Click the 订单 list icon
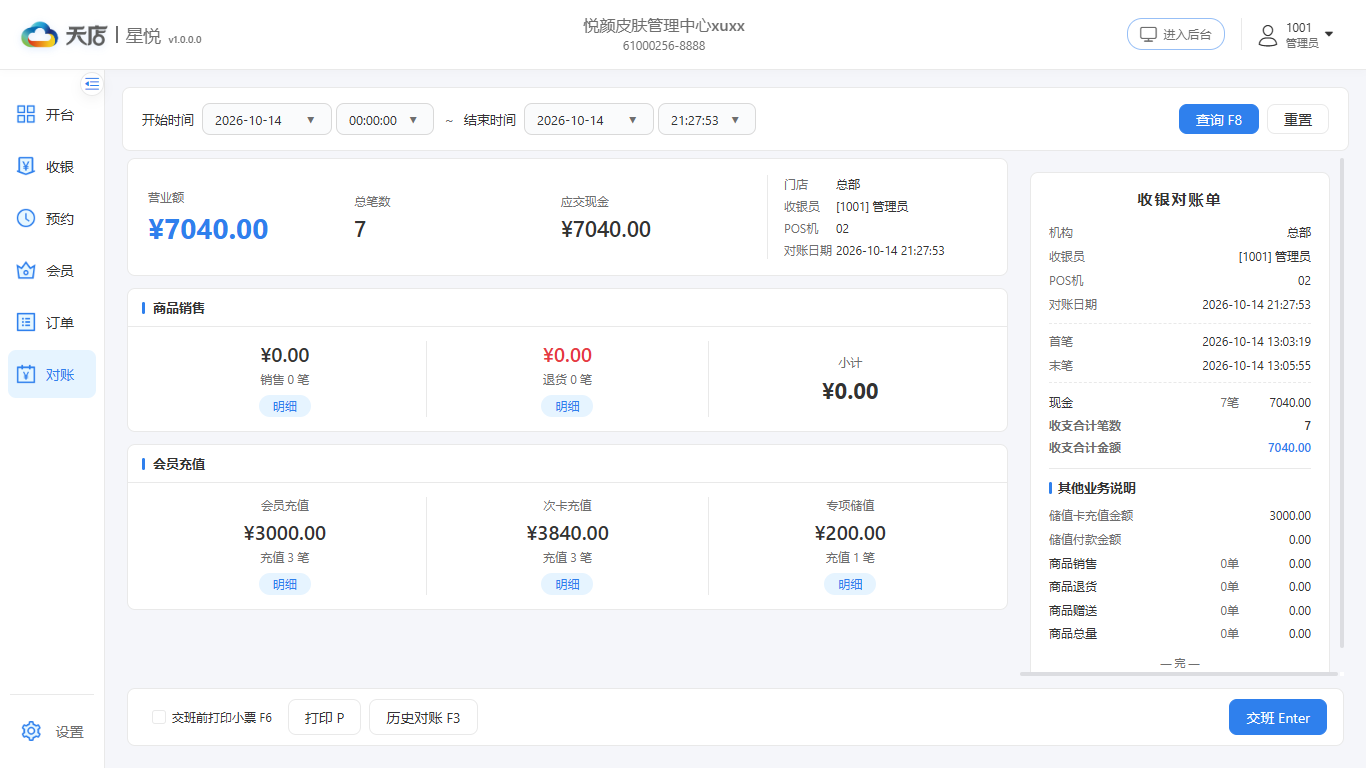 click(27, 323)
